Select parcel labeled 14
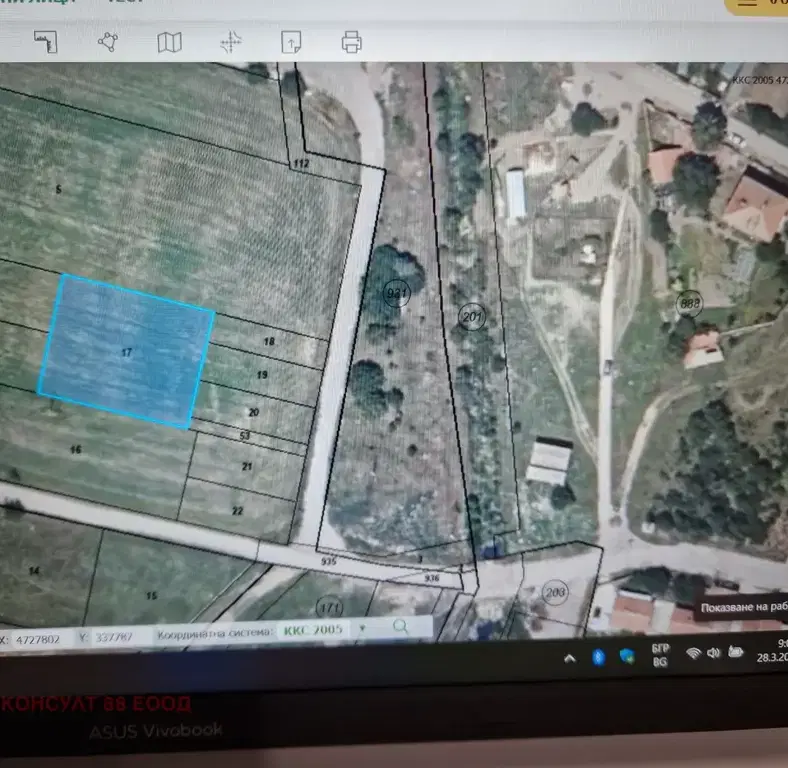 click(x=34, y=570)
